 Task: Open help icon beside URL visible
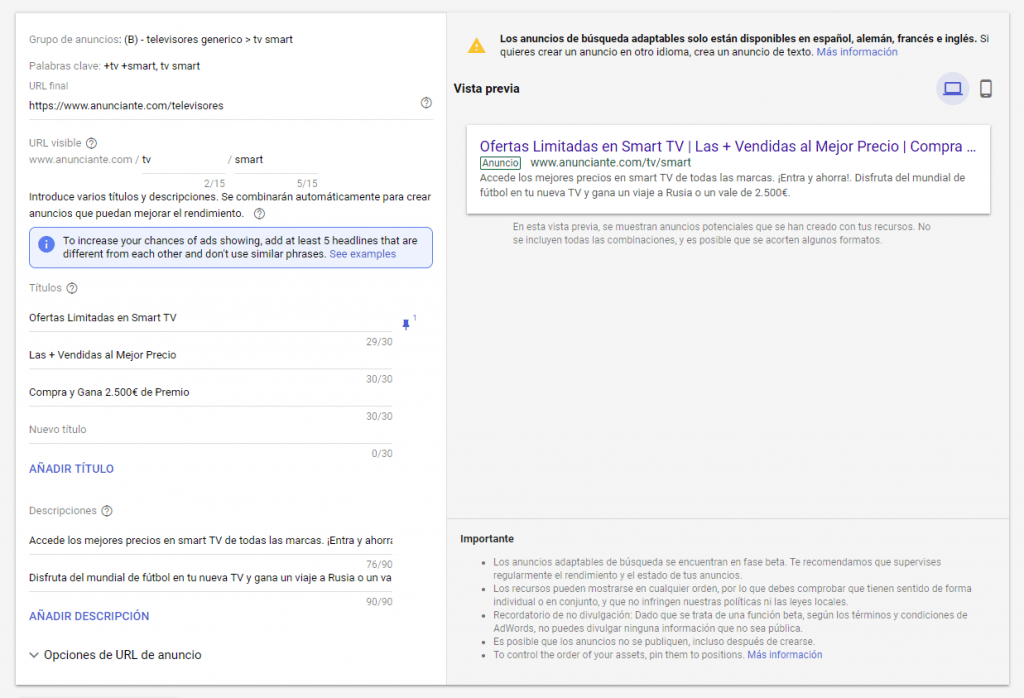(91, 143)
